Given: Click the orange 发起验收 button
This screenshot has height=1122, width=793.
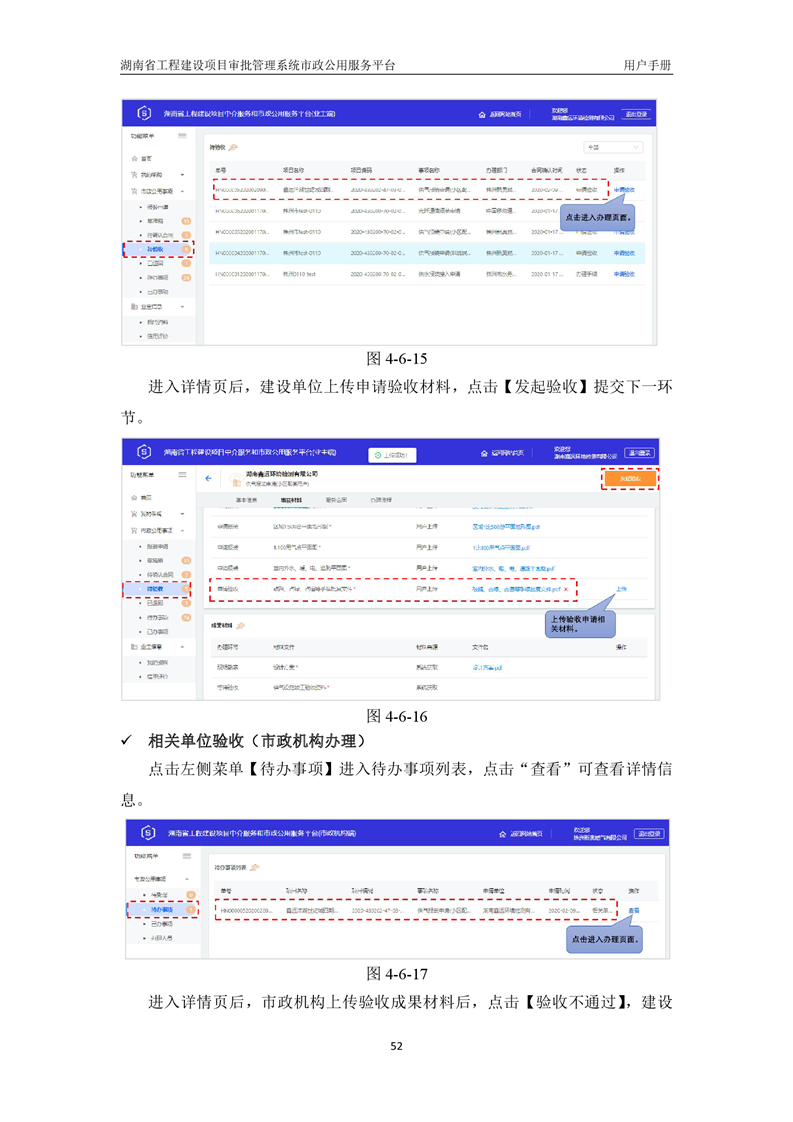Looking at the screenshot, I should pyautogui.click(x=629, y=479).
